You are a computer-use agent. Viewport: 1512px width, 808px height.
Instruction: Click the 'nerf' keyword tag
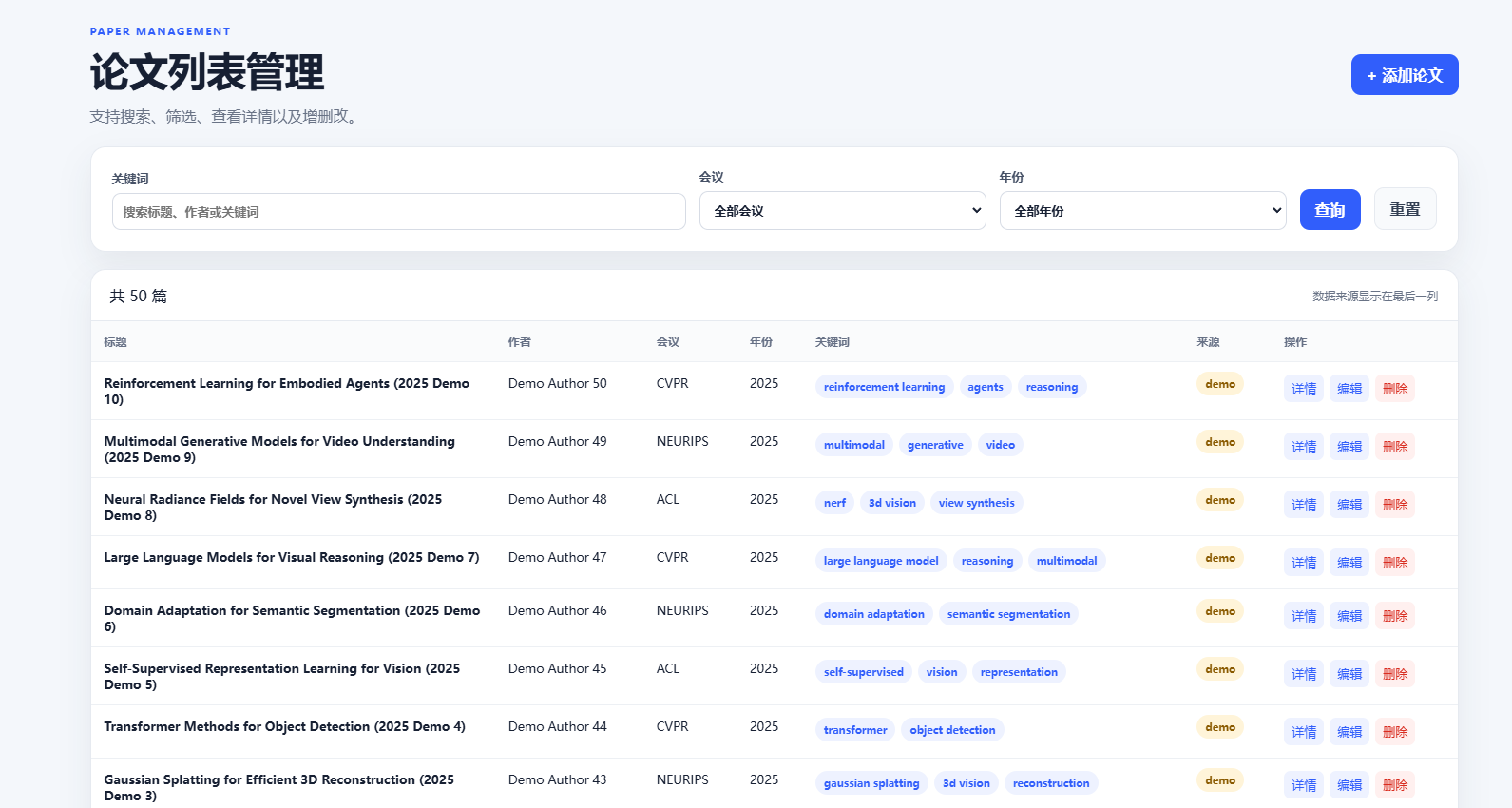pos(834,503)
